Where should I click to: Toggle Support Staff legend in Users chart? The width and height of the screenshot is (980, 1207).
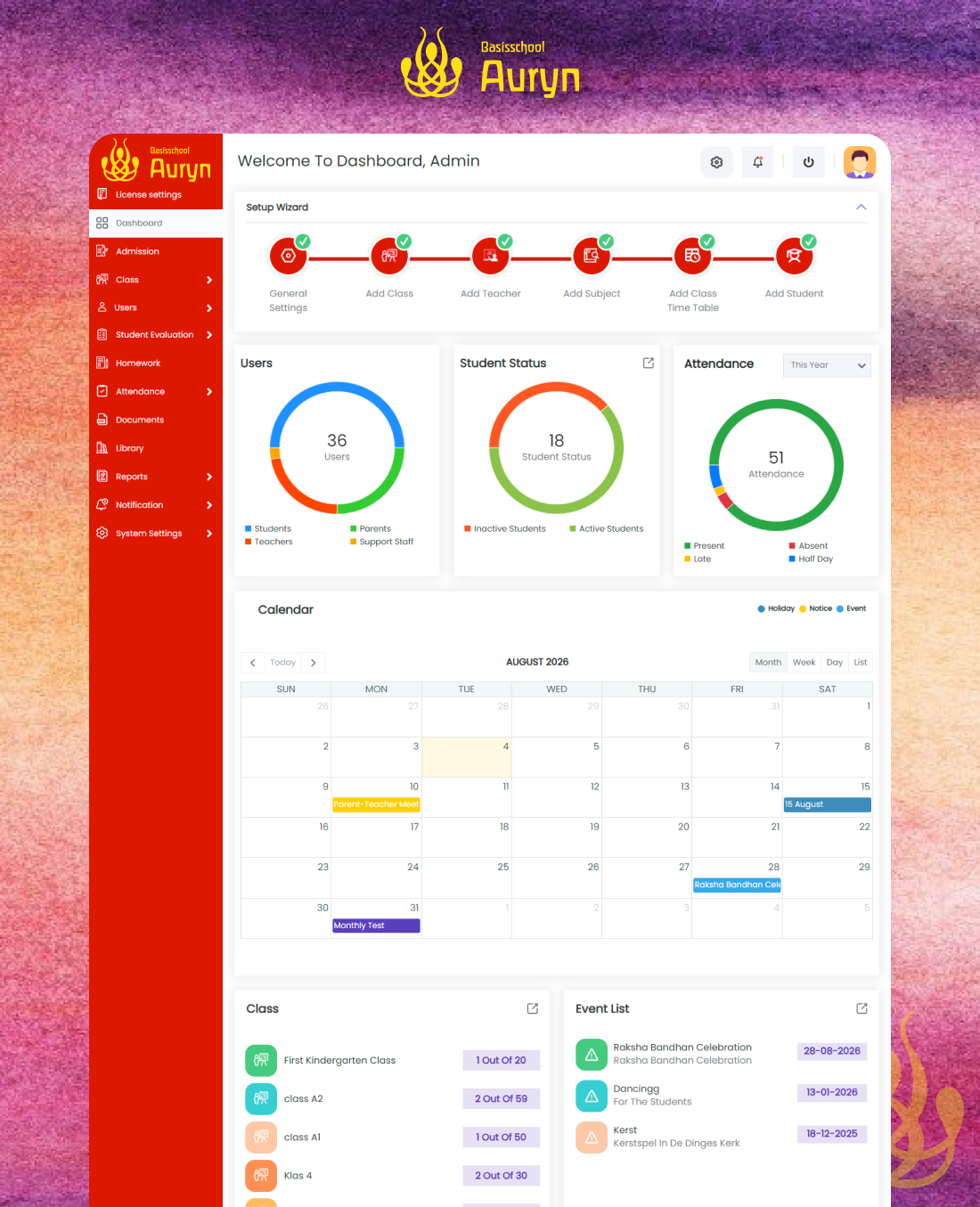pyautogui.click(x=382, y=542)
